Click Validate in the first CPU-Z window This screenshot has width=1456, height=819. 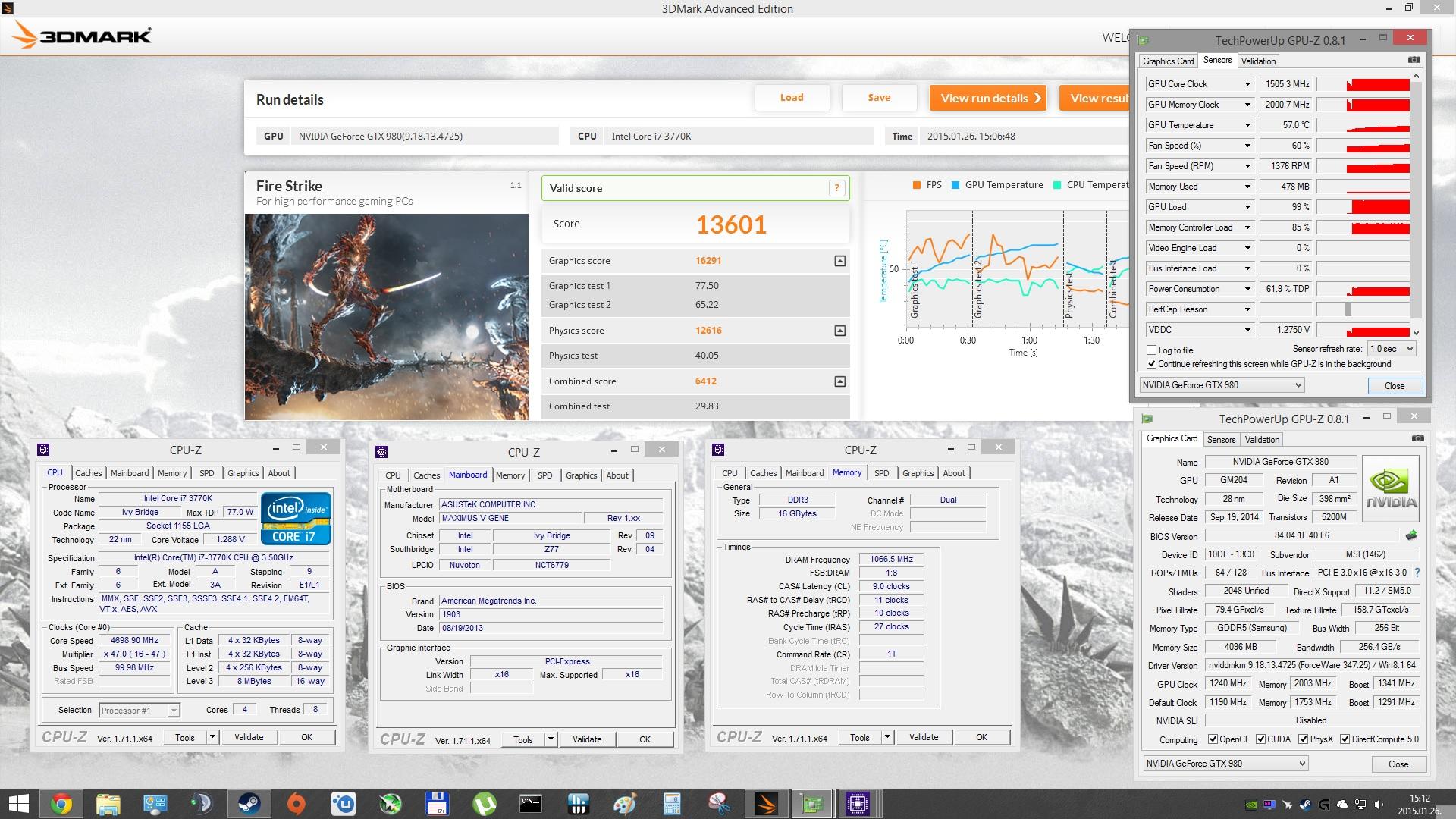pos(249,737)
